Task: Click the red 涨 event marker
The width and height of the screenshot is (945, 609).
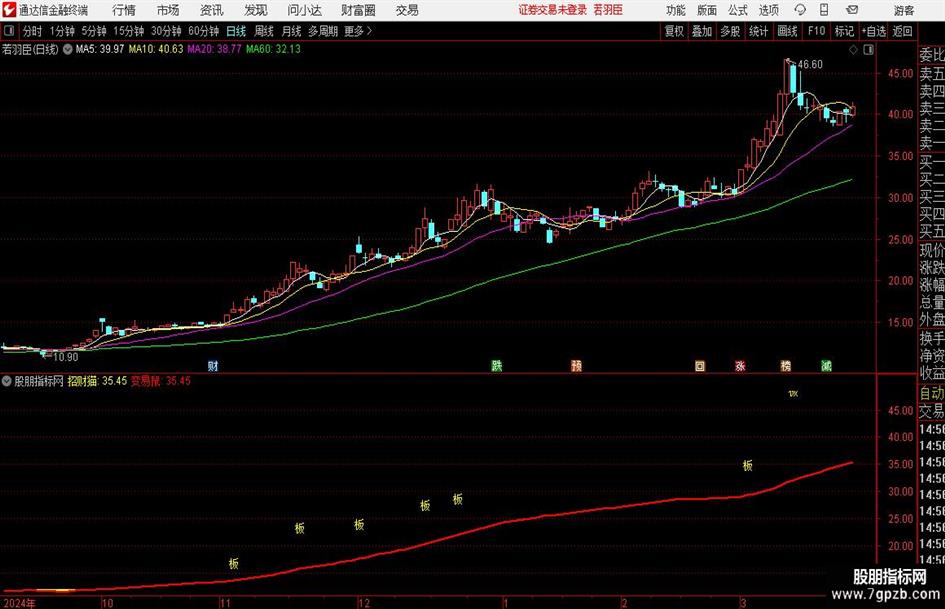Action: pyautogui.click(x=740, y=366)
